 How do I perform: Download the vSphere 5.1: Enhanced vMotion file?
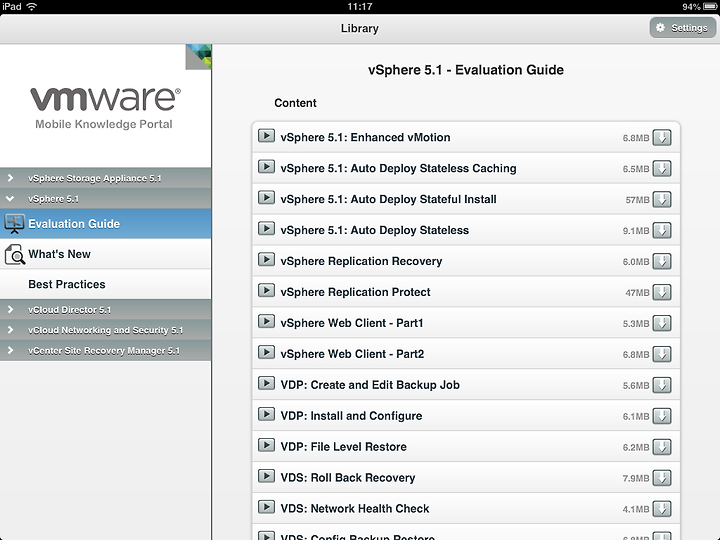(x=662, y=137)
